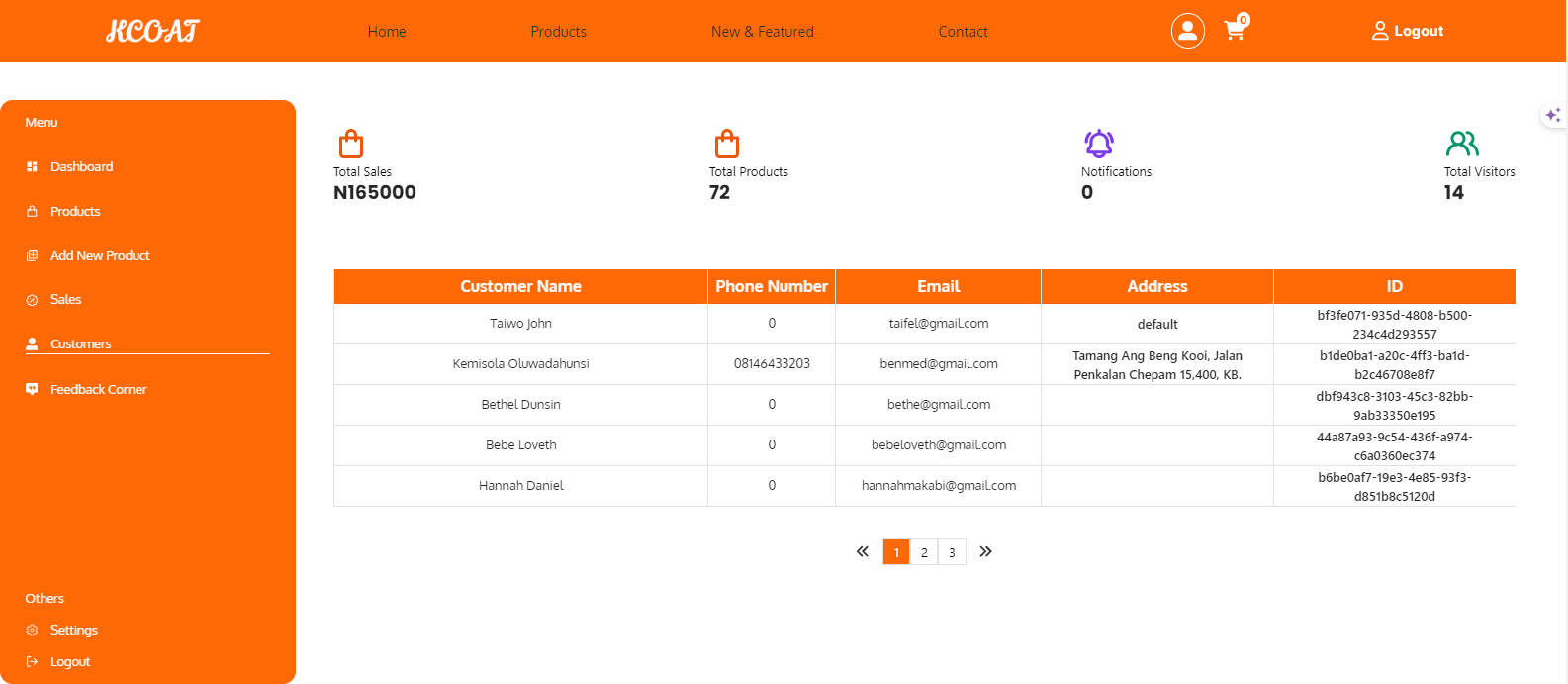Click the Total Sales shopping bag icon

(x=351, y=145)
